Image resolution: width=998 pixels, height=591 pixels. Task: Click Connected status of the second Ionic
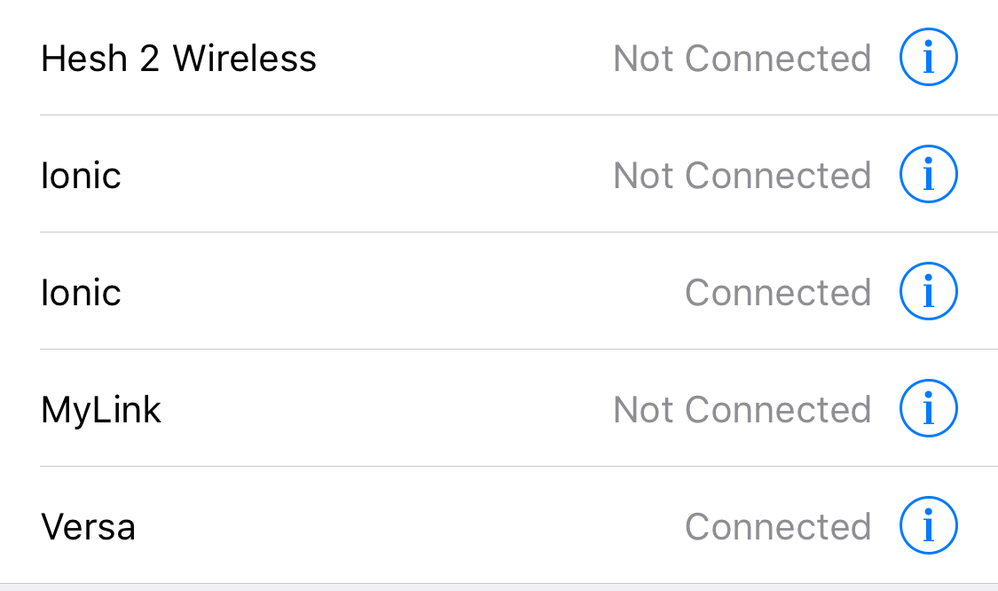click(777, 292)
